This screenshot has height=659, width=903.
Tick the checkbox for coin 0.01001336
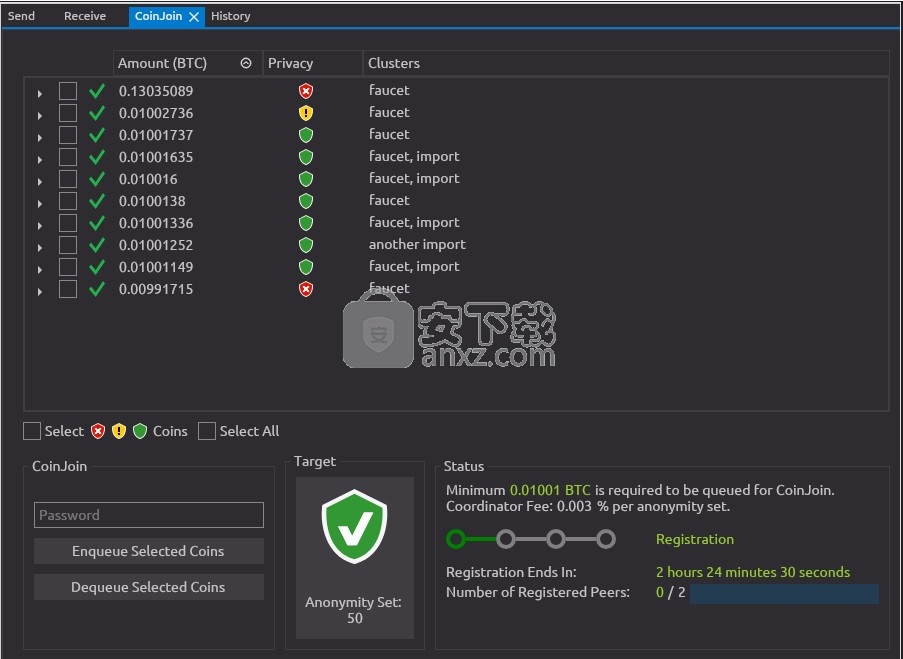pyautogui.click(x=68, y=223)
